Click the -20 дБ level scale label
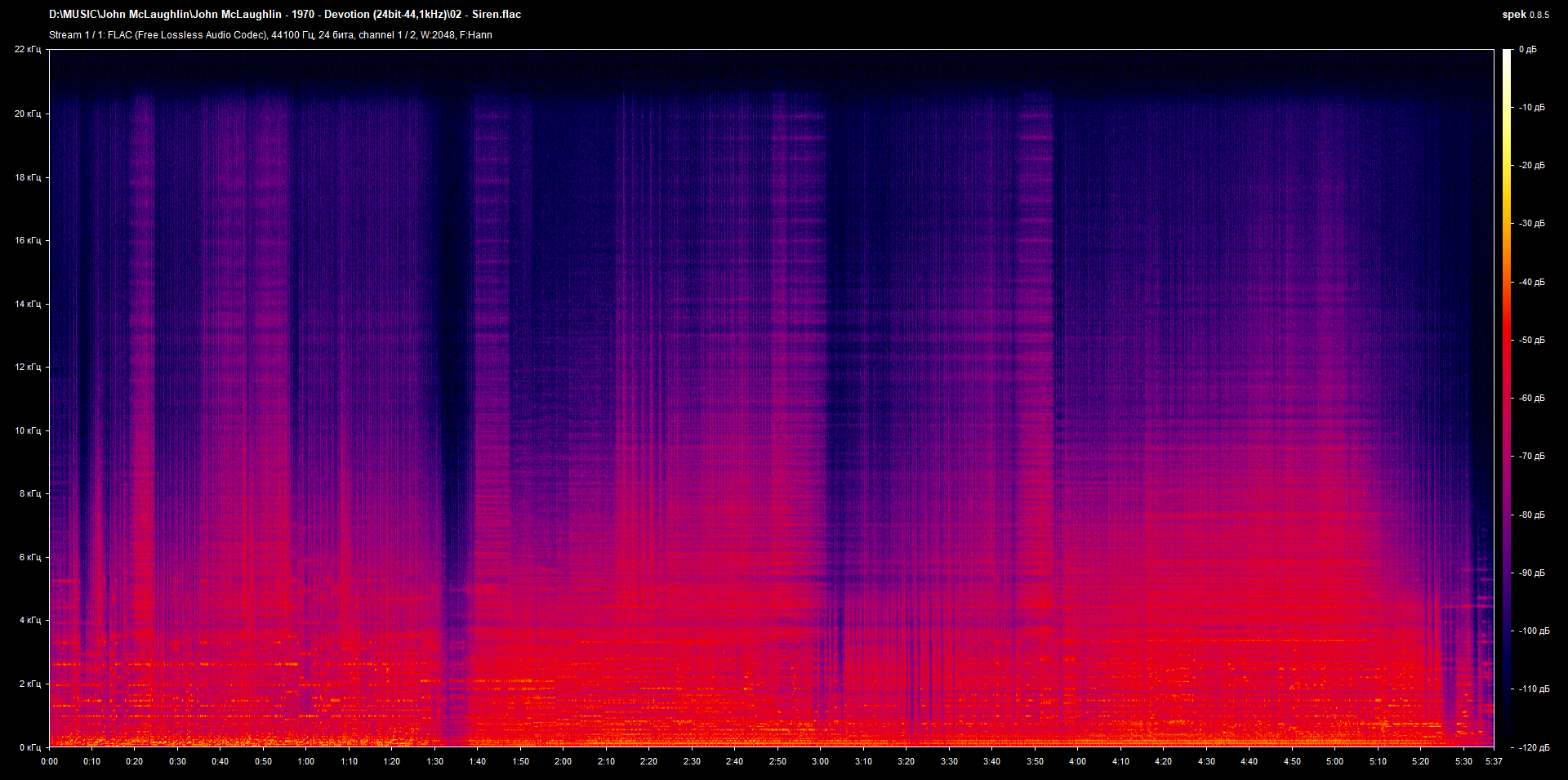Viewport: 1568px width, 780px height. tap(1532, 165)
